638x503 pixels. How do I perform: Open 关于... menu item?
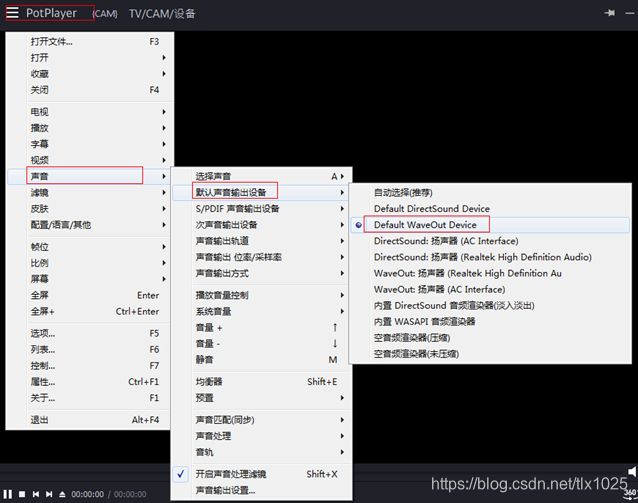(88, 398)
